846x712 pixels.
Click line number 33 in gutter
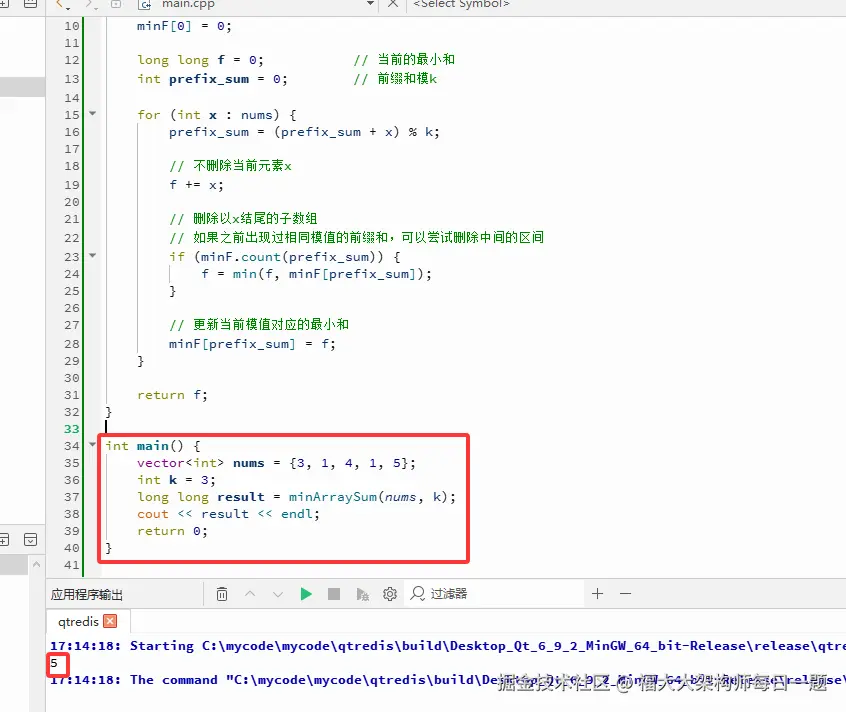coord(71,429)
